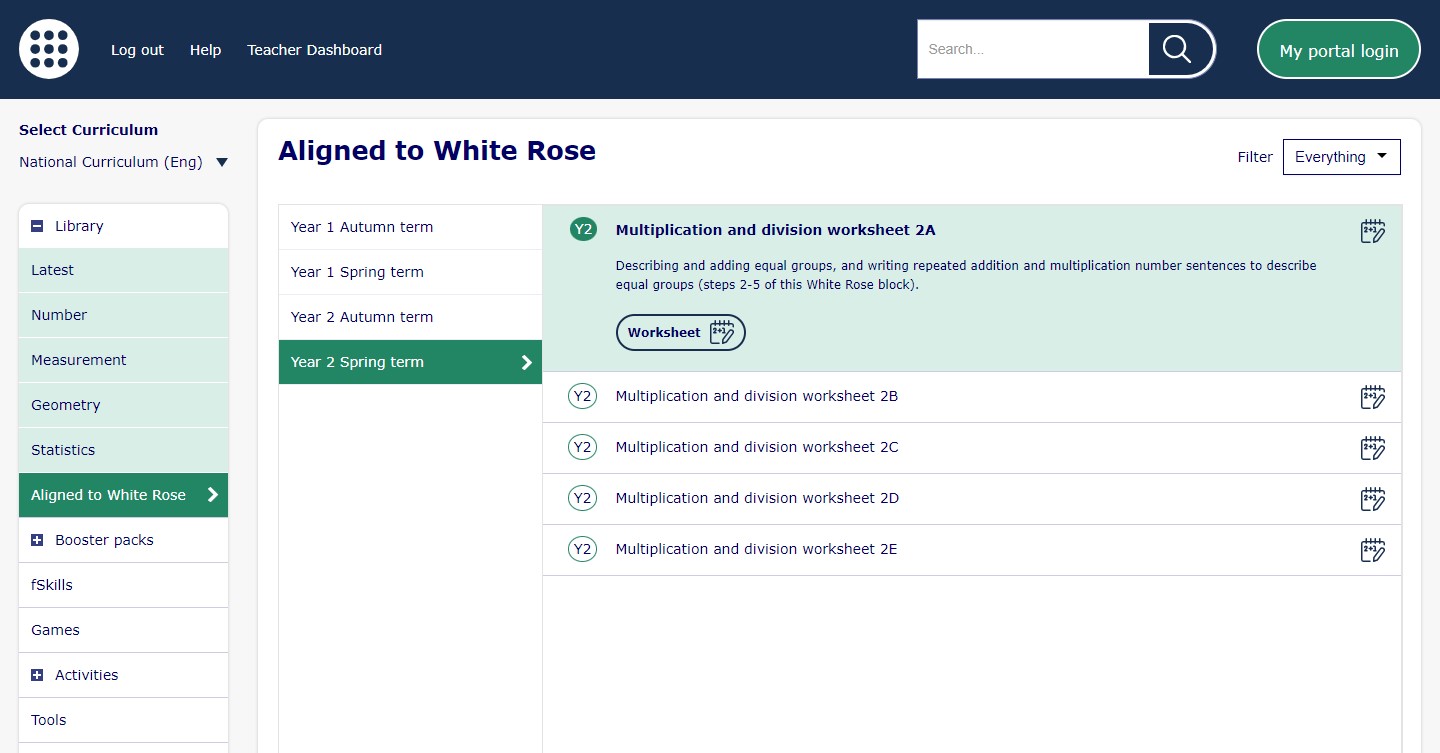1440x753 pixels.
Task: Click the My portal login button
Action: (x=1339, y=50)
